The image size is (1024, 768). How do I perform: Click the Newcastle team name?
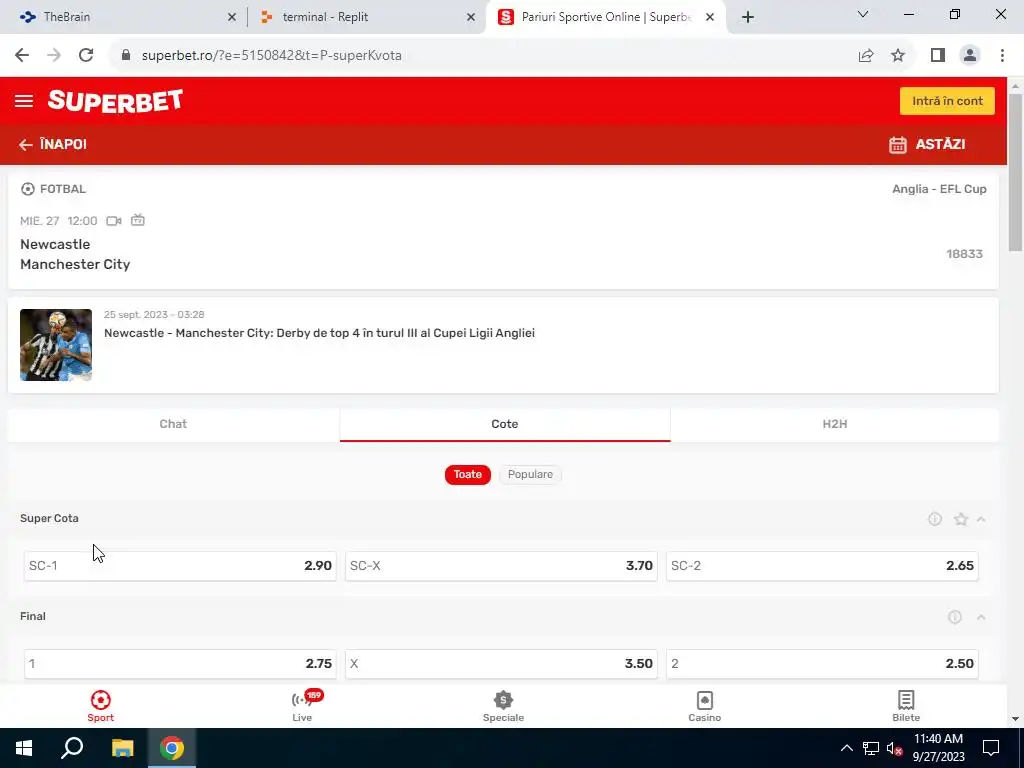point(56,244)
